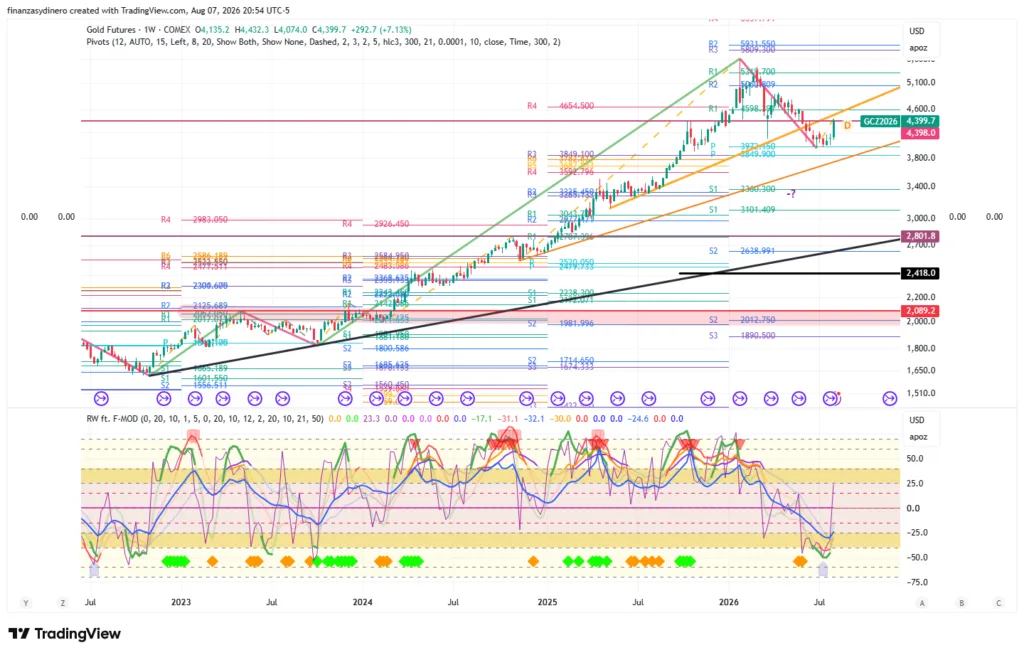
Task: Click the 1,510.0 price axis label
Action: pos(921,394)
